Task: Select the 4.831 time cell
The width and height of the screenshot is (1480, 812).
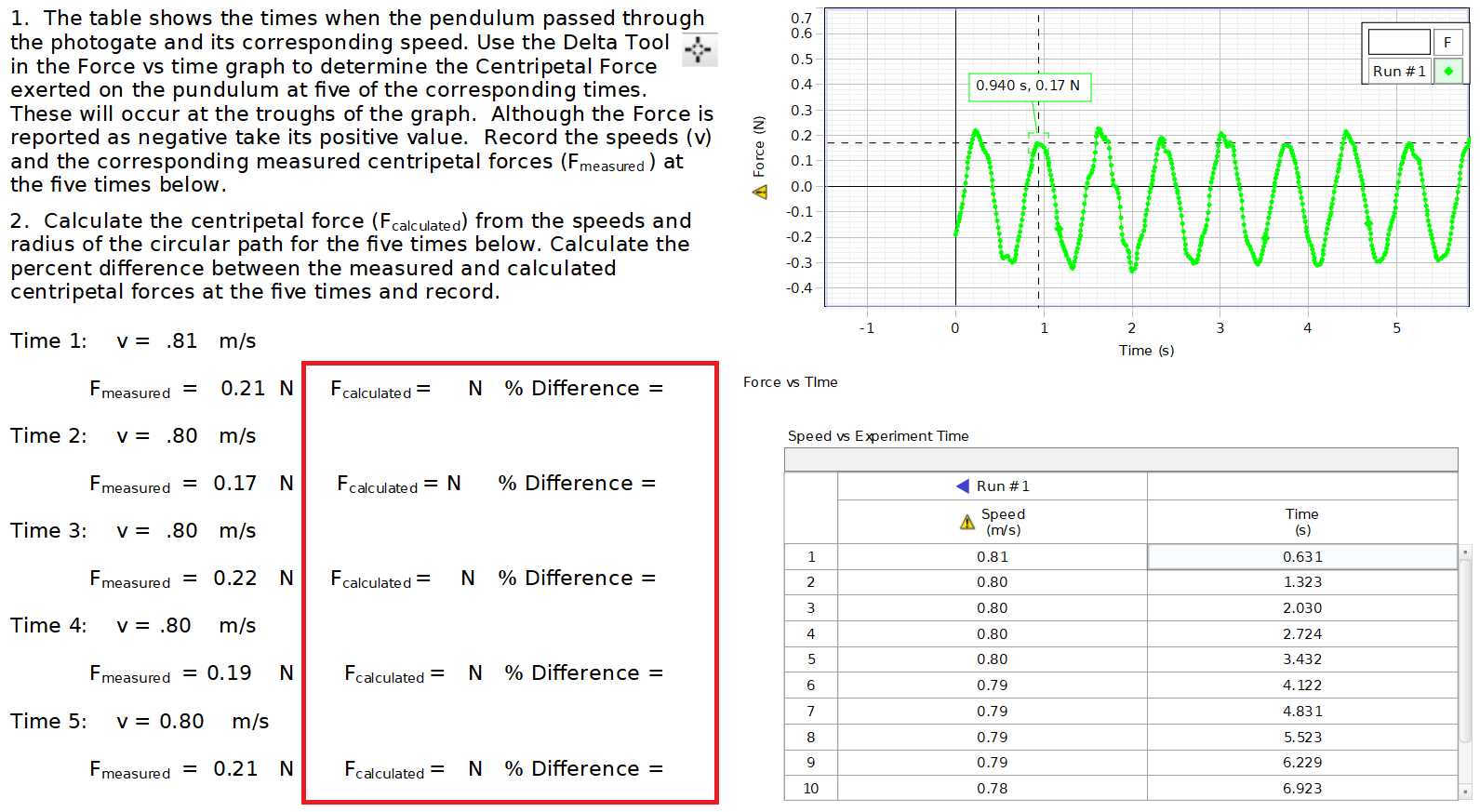Action: [1302, 712]
